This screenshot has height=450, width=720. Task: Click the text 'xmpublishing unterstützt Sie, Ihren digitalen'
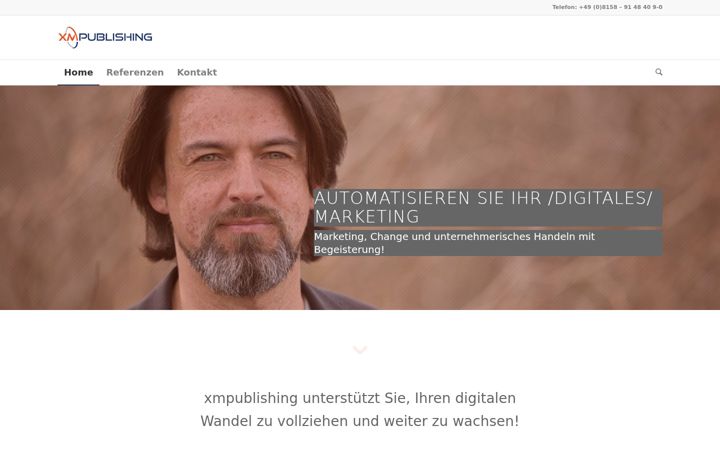(x=360, y=398)
